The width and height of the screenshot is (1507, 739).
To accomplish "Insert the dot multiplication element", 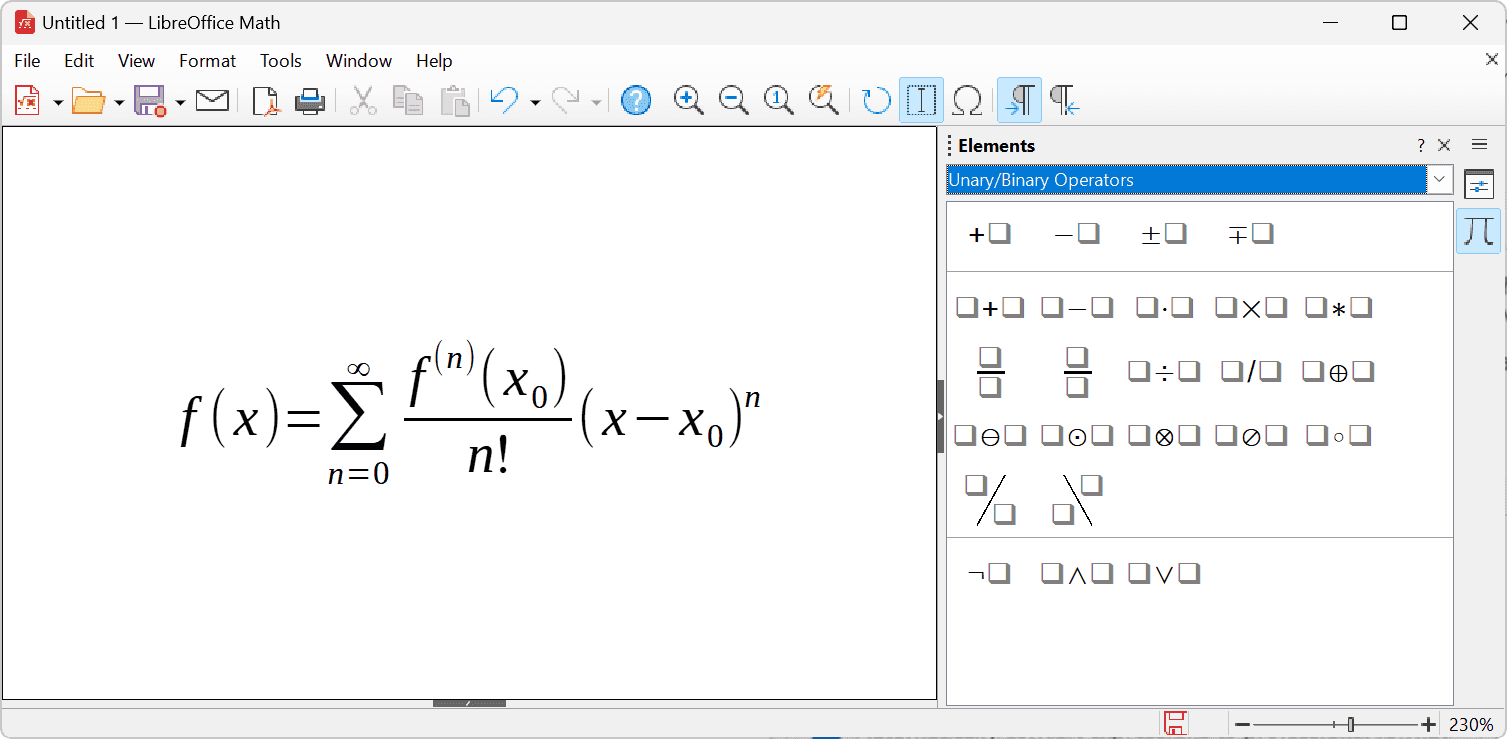I will [x=1164, y=308].
